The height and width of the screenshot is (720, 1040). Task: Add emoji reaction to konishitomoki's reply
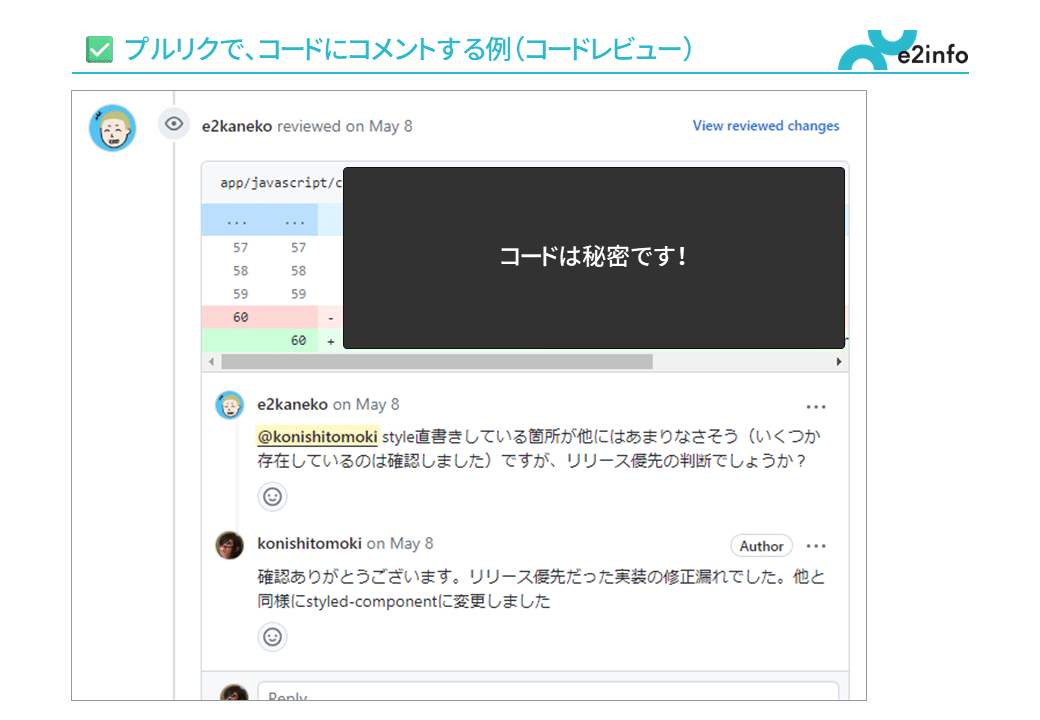click(x=272, y=637)
